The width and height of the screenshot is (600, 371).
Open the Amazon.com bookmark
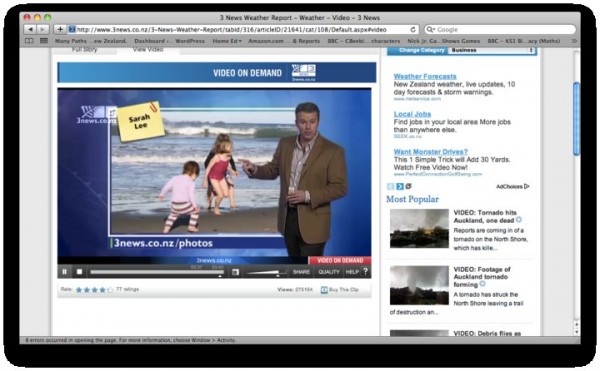pyautogui.click(x=284, y=41)
